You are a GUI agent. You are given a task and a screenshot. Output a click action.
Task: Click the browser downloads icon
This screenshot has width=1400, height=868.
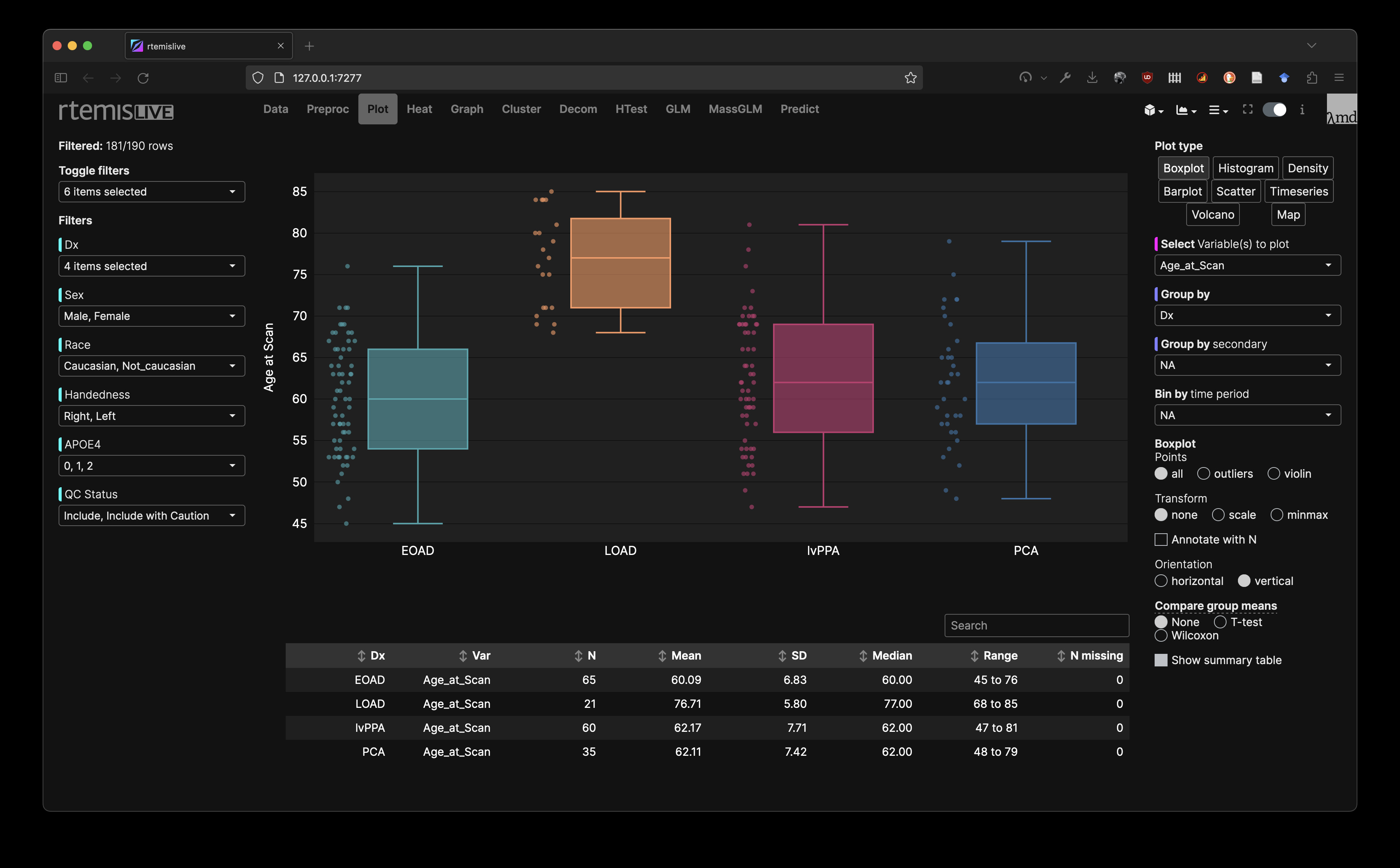point(1092,78)
